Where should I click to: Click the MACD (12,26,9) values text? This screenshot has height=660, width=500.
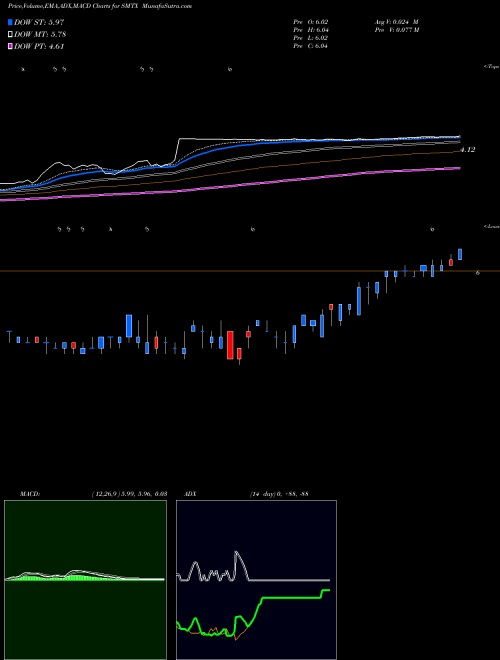click(x=129, y=494)
